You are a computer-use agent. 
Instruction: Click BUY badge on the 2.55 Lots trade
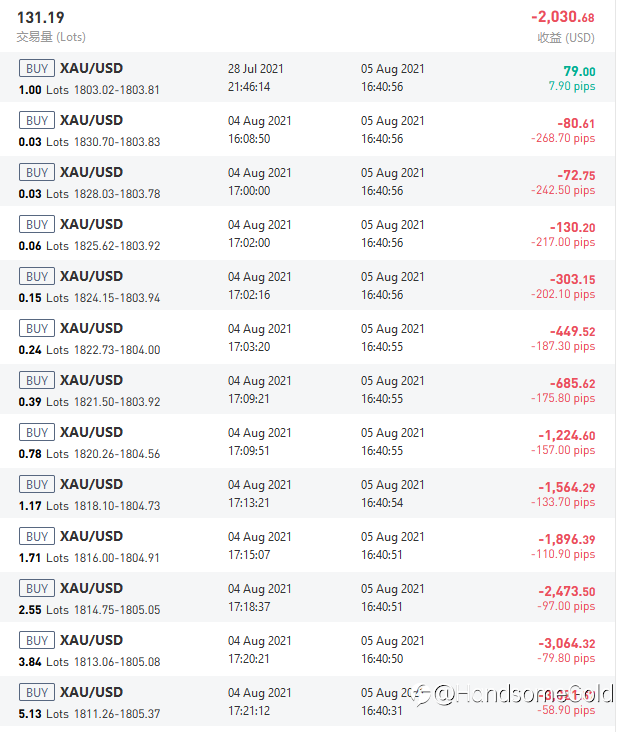[37, 588]
